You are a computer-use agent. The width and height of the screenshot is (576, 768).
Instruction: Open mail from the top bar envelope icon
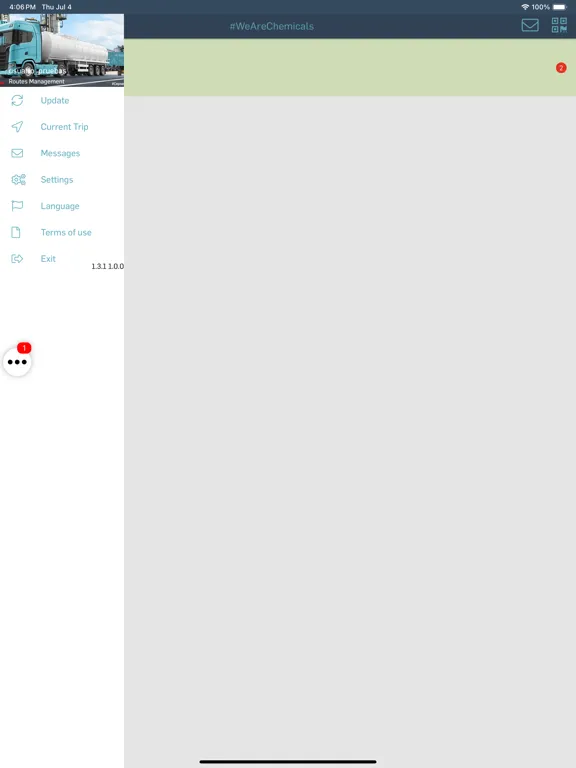[x=530, y=25]
